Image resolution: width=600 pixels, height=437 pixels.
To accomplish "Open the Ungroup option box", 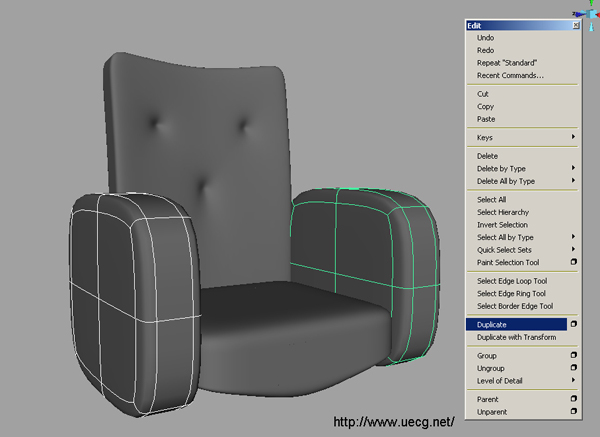I will tap(574, 367).
